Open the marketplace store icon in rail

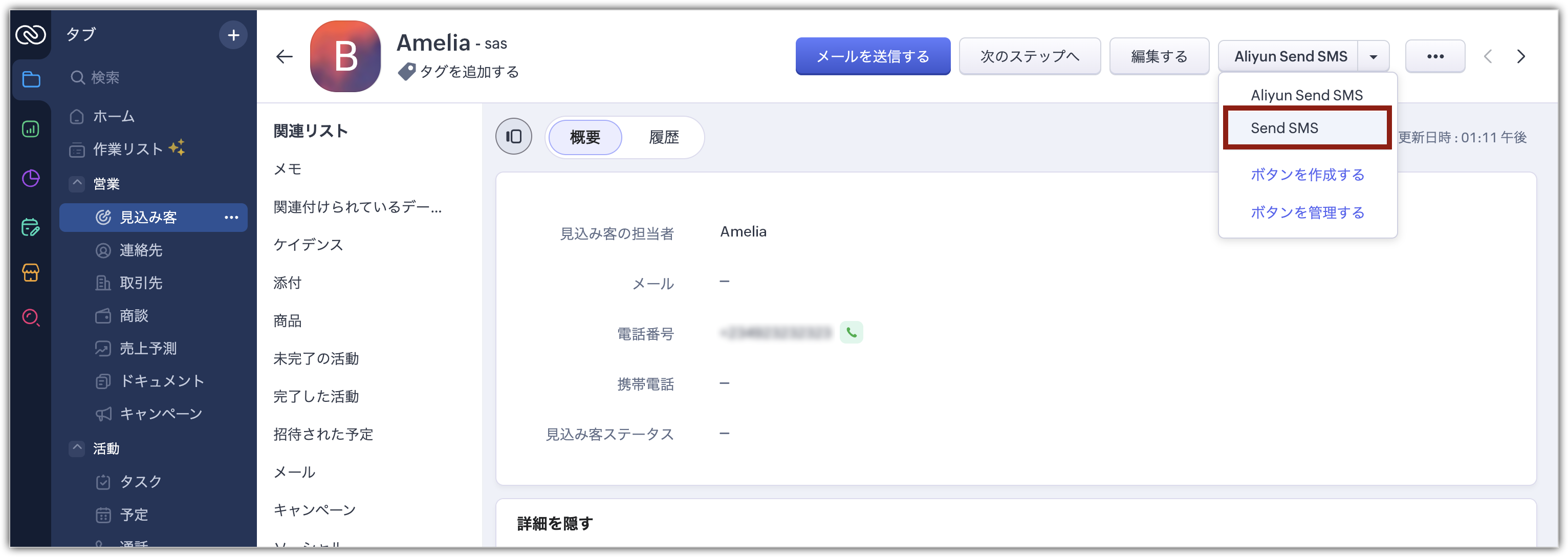[31, 272]
